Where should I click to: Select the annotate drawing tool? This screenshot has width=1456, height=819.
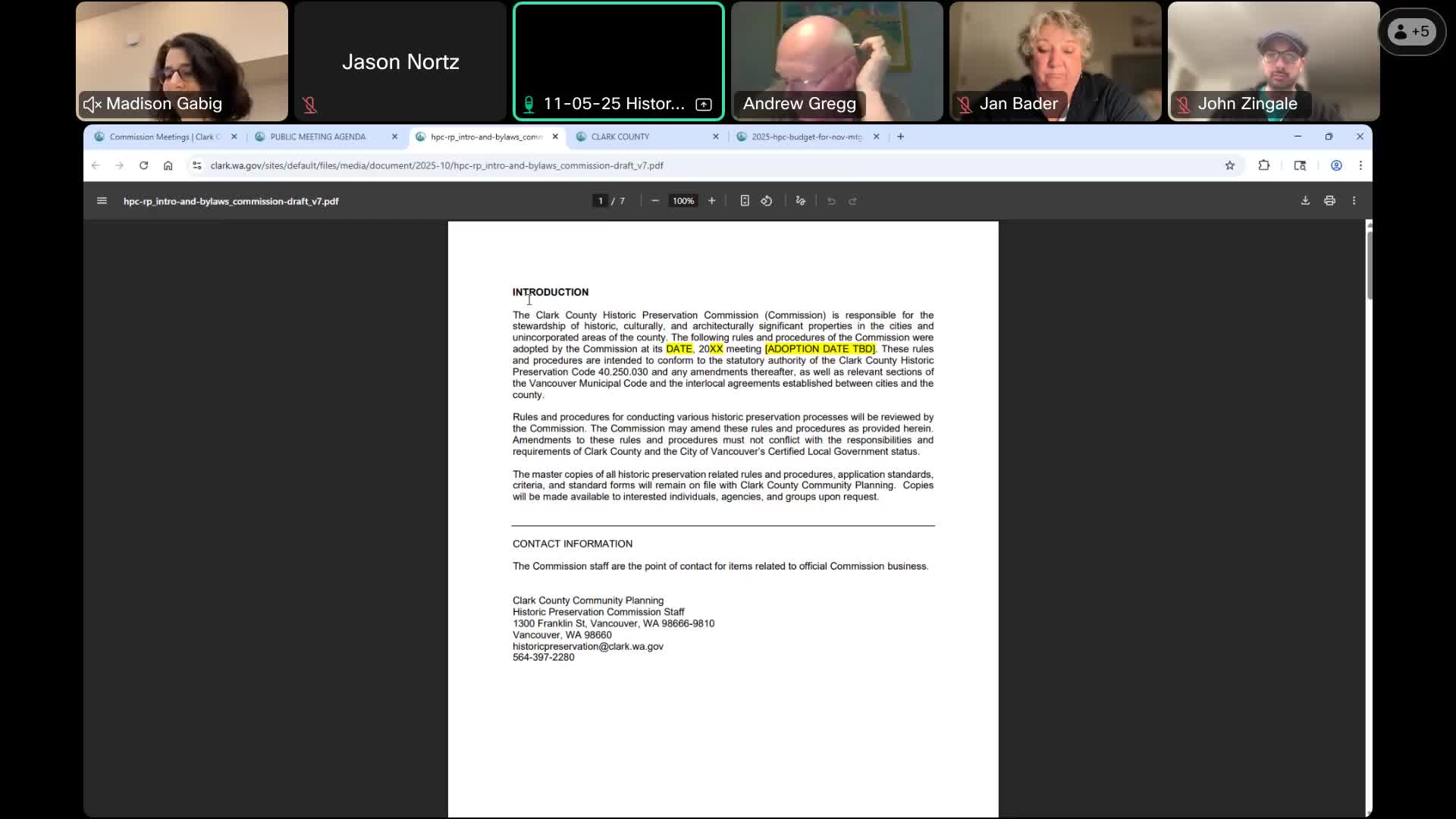click(800, 200)
